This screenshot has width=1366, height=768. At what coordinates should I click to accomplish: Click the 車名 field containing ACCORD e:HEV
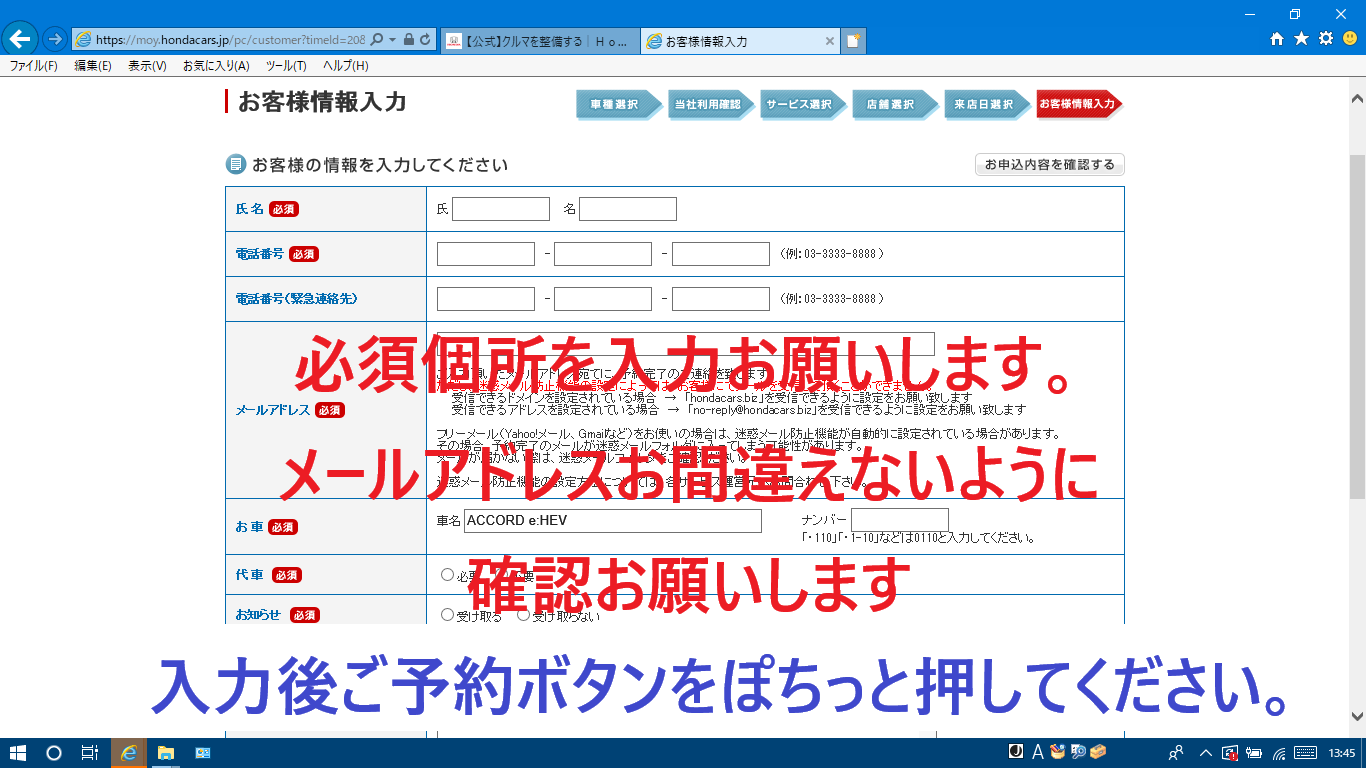pos(612,521)
